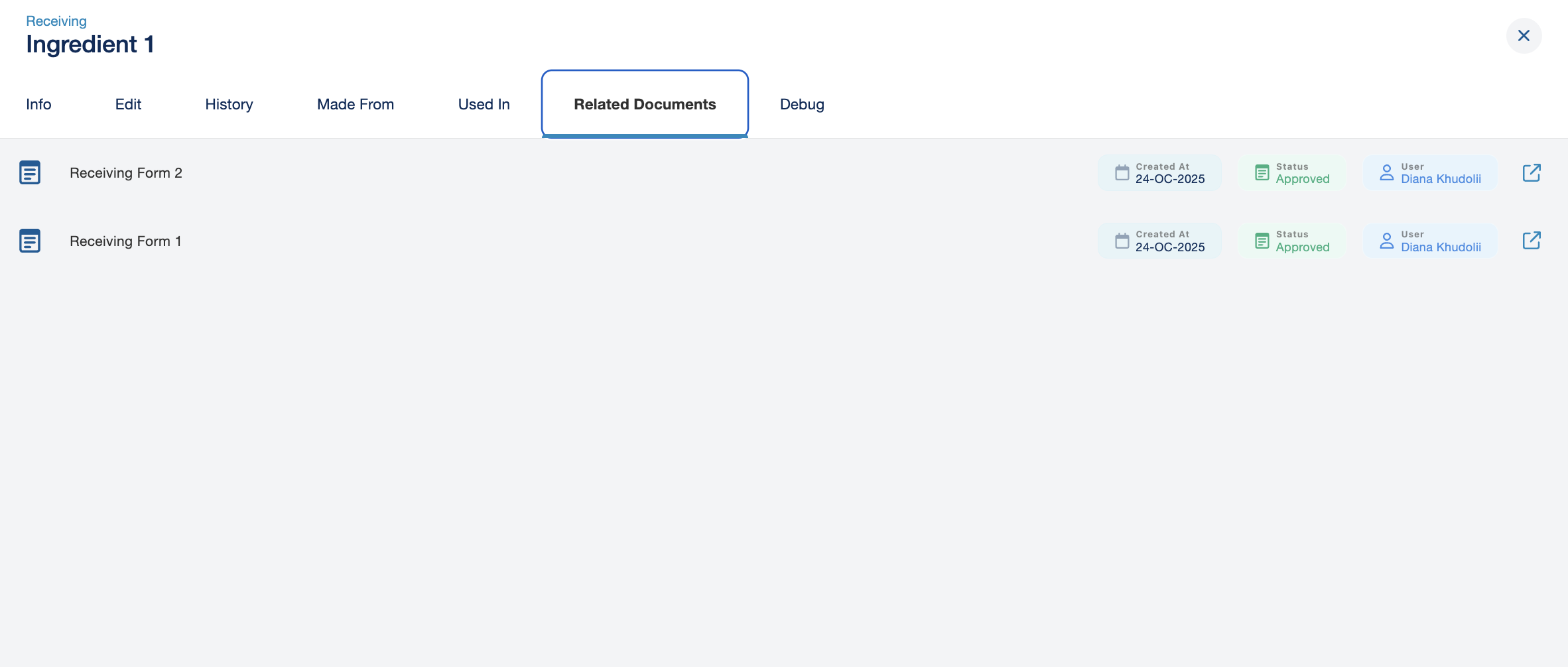This screenshot has width=1568, height=667.
Task: Click the Receiving Form 2 title text
Action: (x=126, y=173)
